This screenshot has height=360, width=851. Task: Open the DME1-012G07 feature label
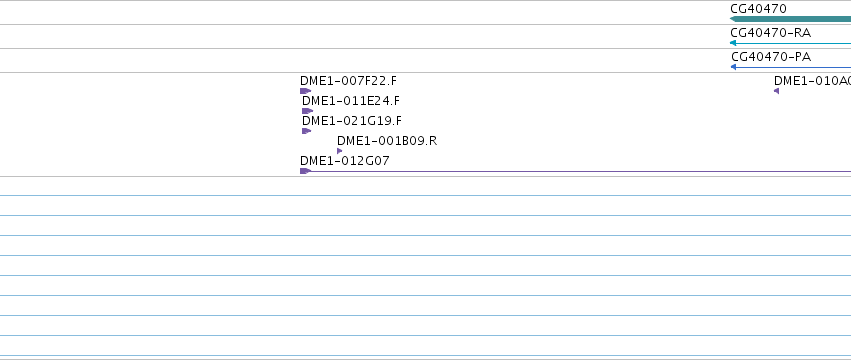pos(345,161)
